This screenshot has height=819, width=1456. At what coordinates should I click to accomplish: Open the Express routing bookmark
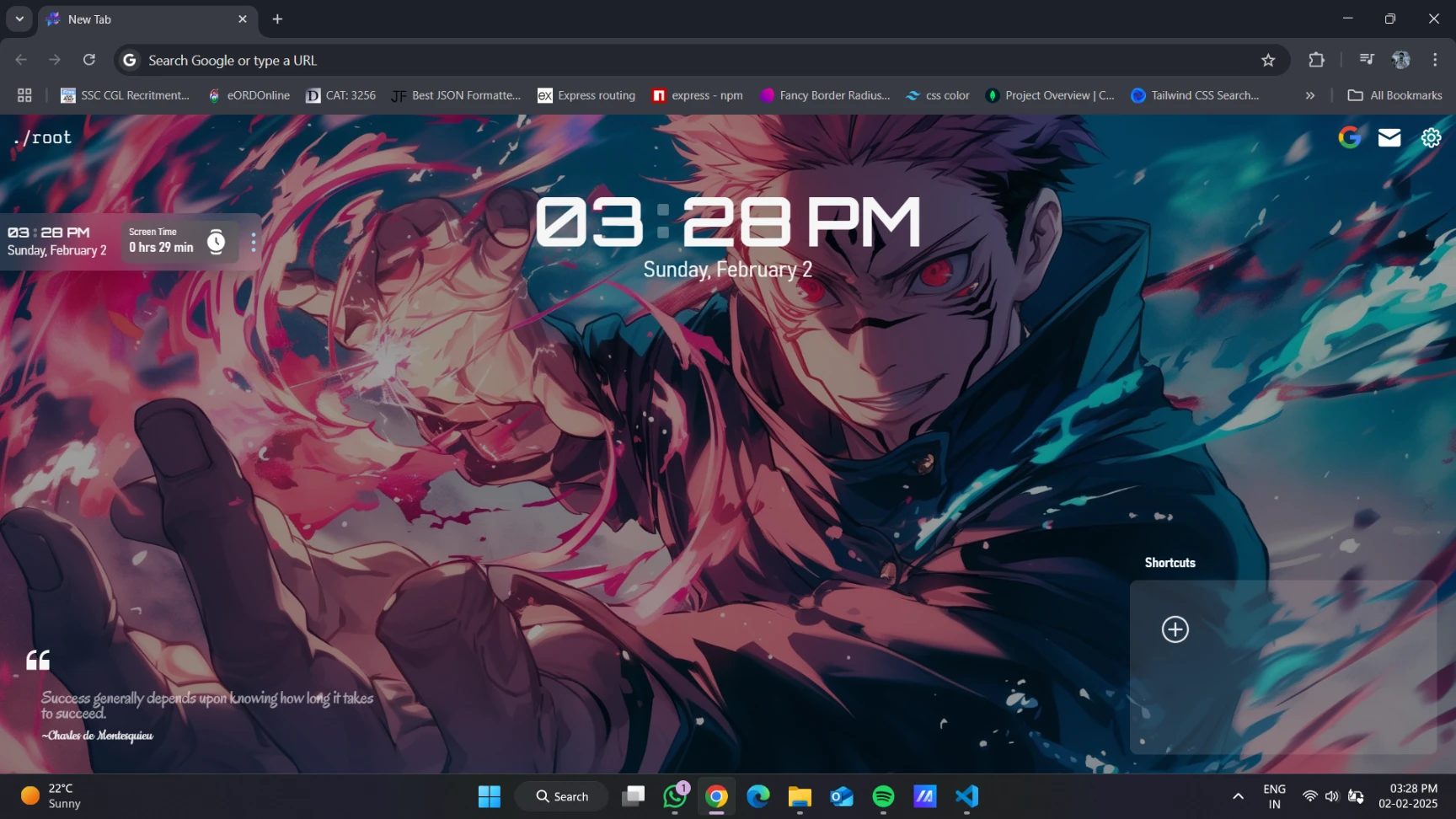586,95
